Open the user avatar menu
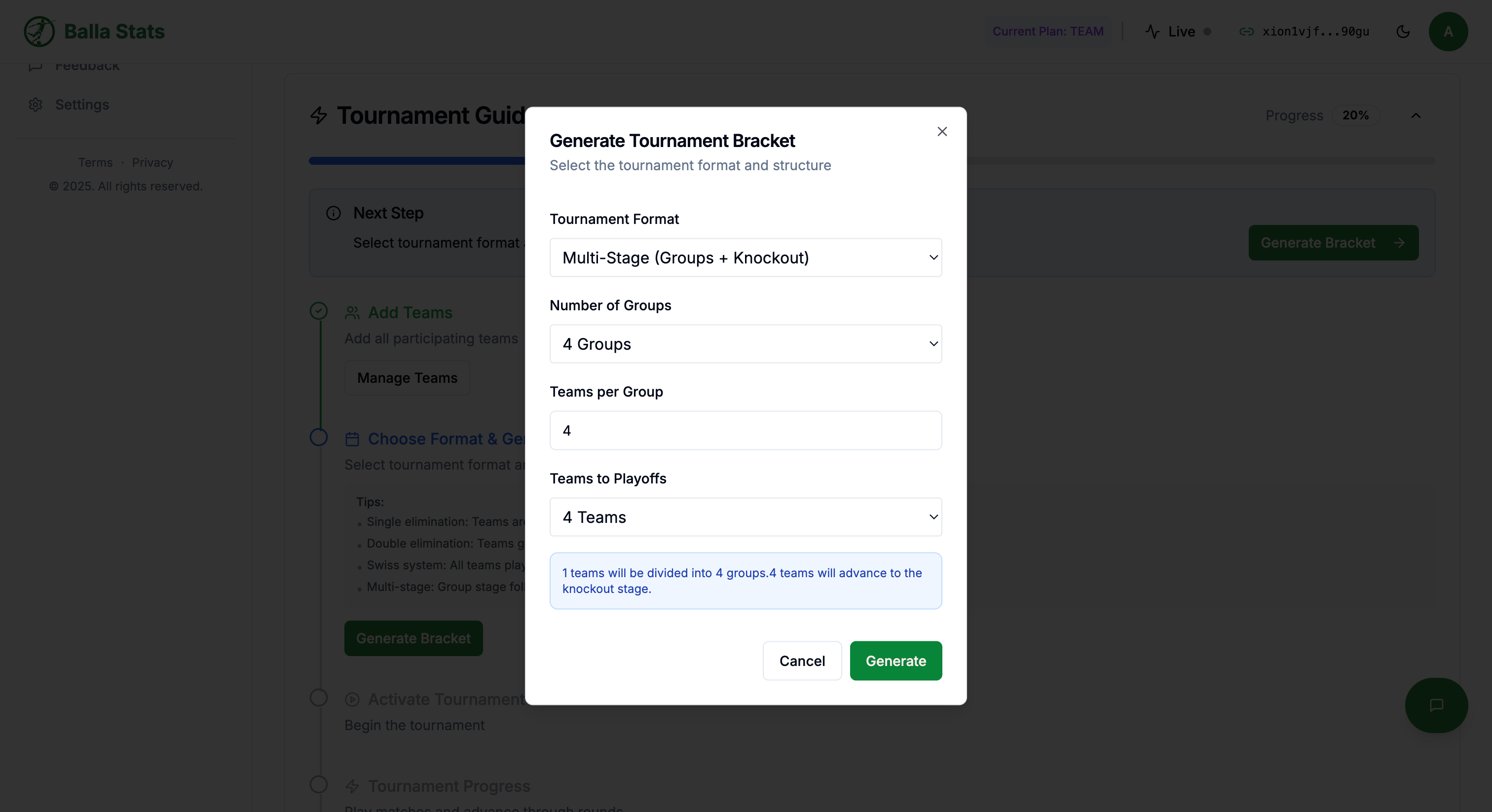Image resolution: width=1492 pixels, height=812 pixels. tap(1449, 32)
